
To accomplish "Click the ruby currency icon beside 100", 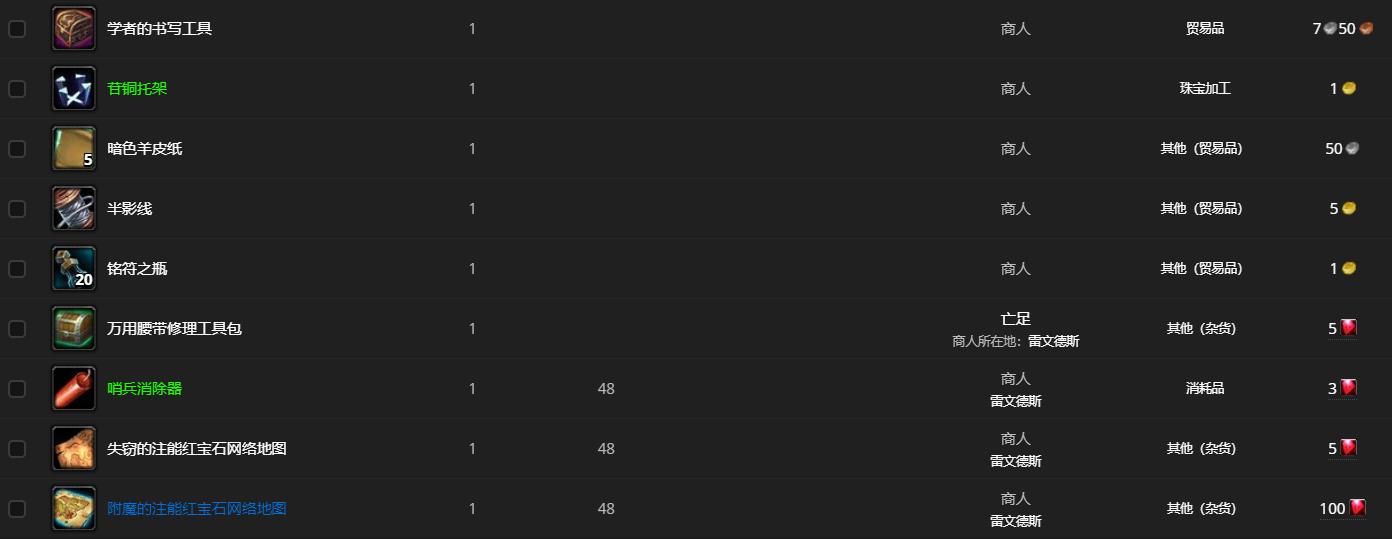I will tap(1357, 508).
